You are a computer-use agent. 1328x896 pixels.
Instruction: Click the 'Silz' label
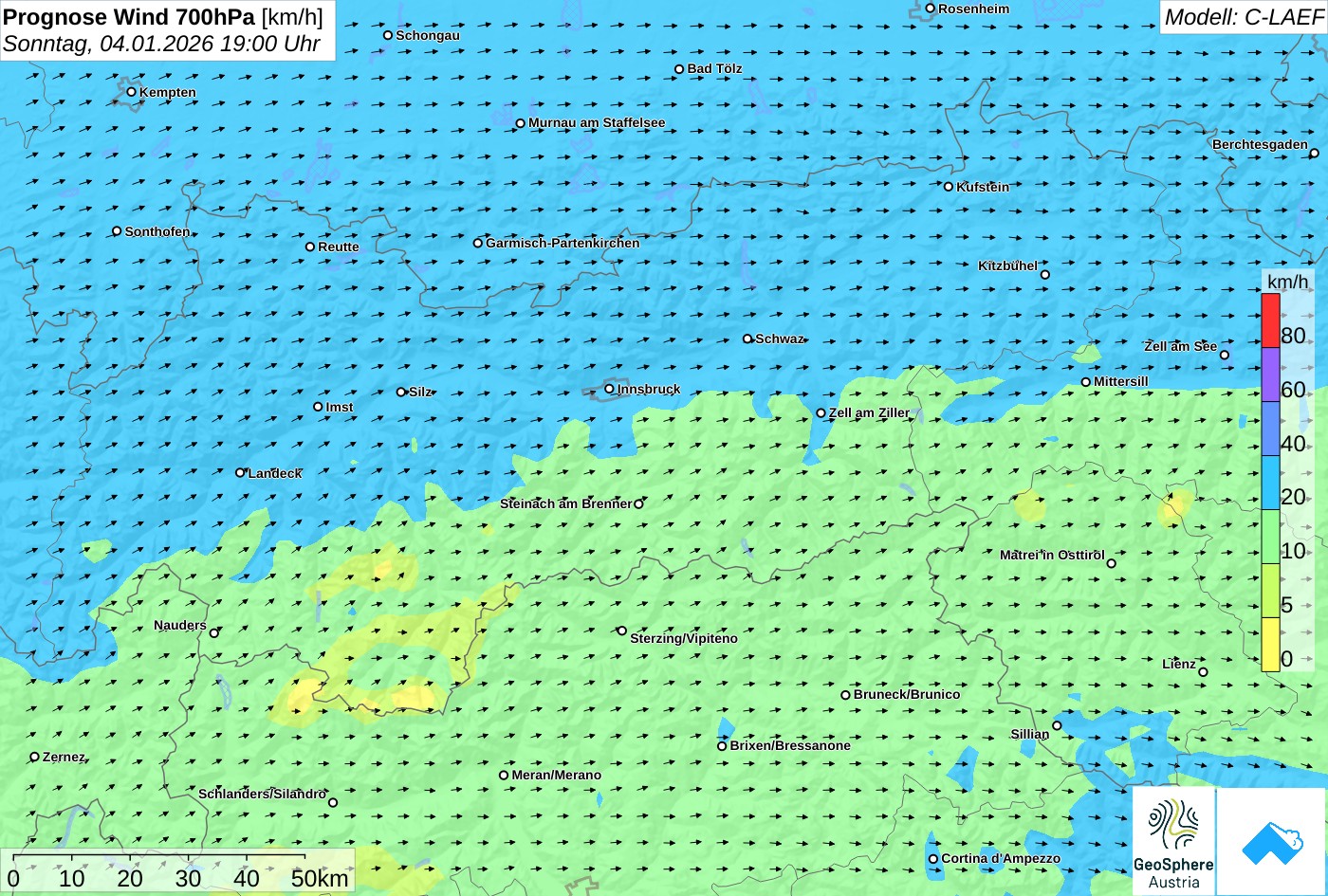coord(420,392)
